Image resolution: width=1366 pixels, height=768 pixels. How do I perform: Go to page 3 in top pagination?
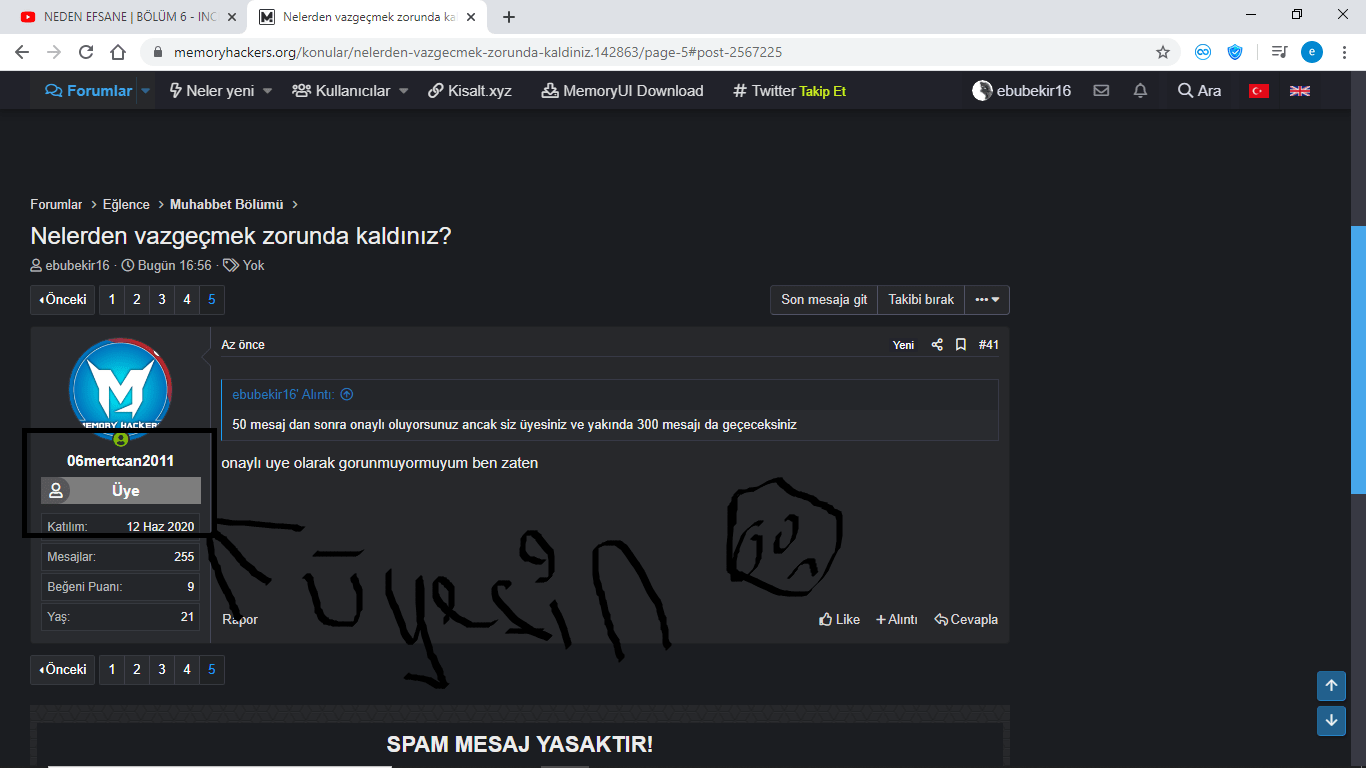point(162,300)
